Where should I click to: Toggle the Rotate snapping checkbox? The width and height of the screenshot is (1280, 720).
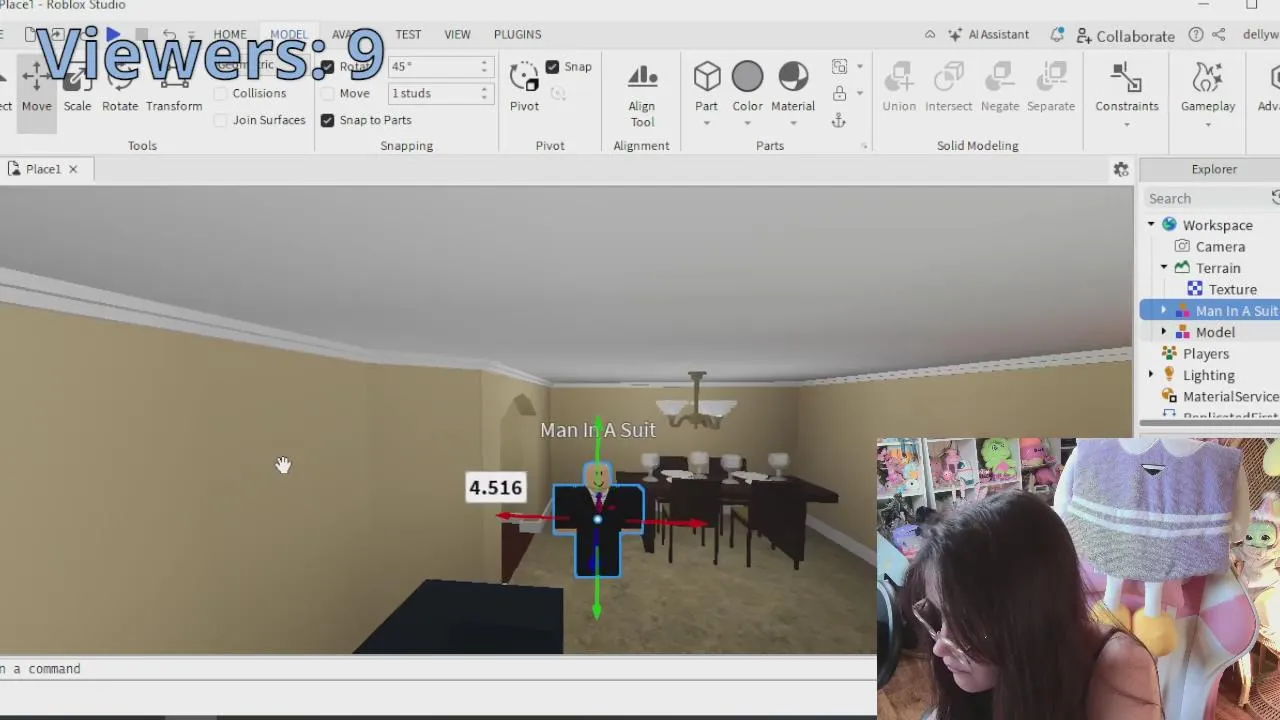pyautogui.click(x=327, y=67)
